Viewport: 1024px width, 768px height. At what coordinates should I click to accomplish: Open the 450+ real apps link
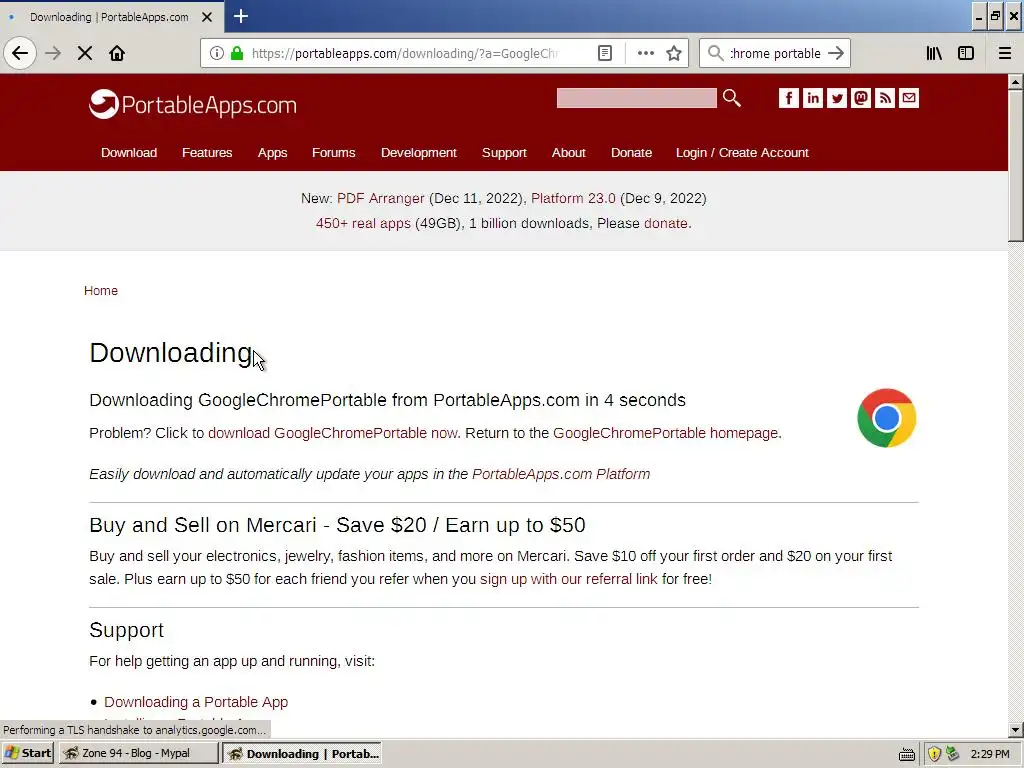(x=363, y=223)
